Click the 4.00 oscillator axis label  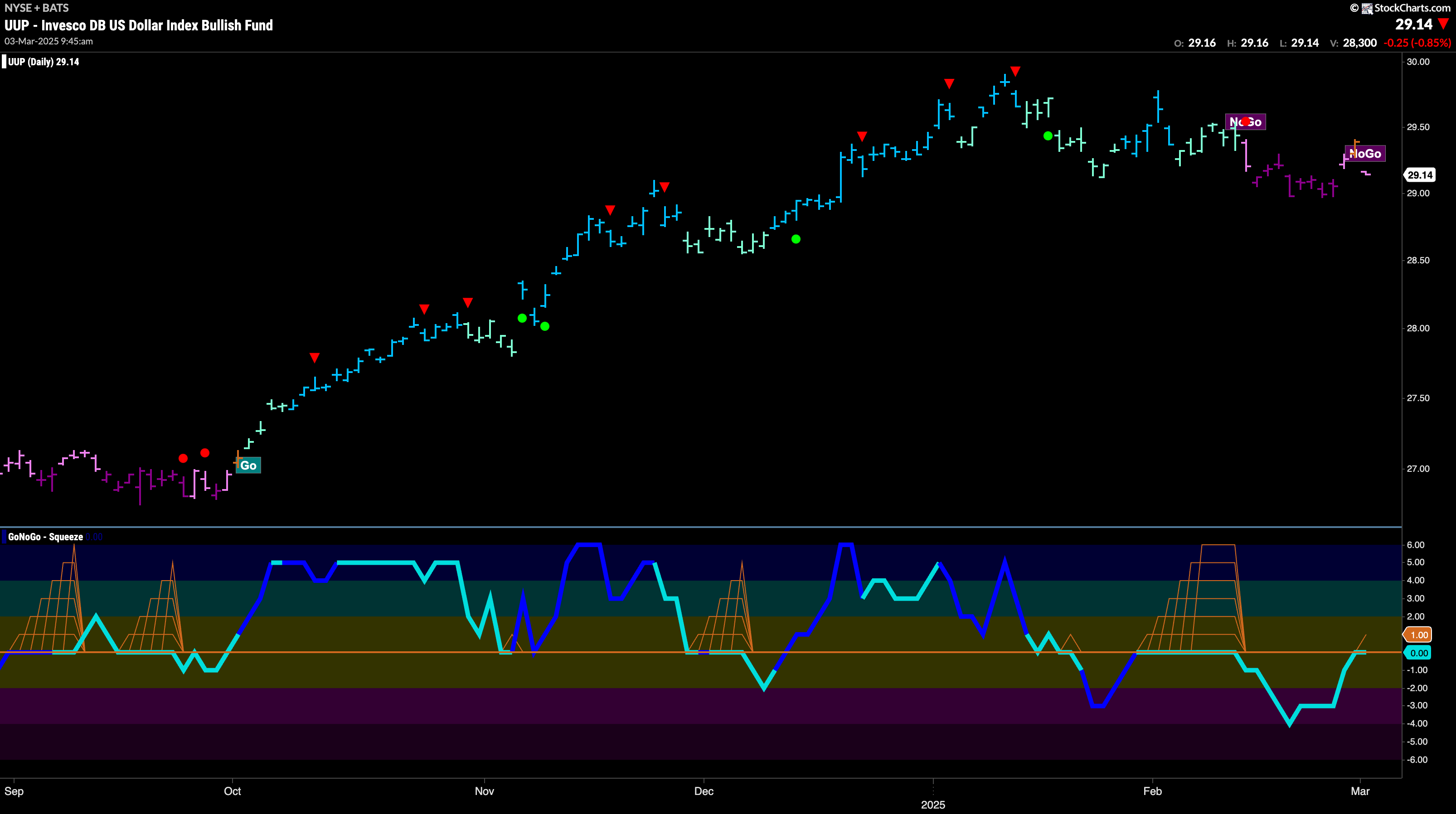pyautogui.click(x=1416, y=580)
